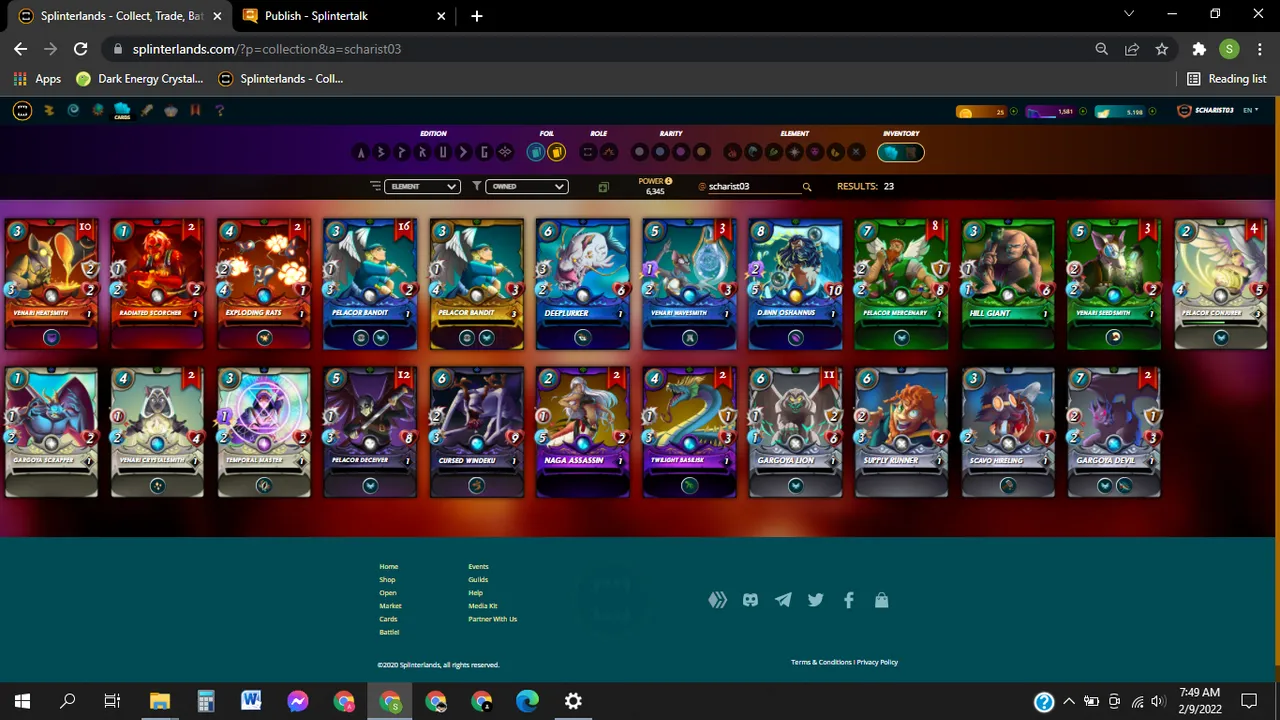Screen dimensions: 1280x720
Task: Open the Splinterlands logo home icon
Action: pyautogui.click(x=22, y=110)
